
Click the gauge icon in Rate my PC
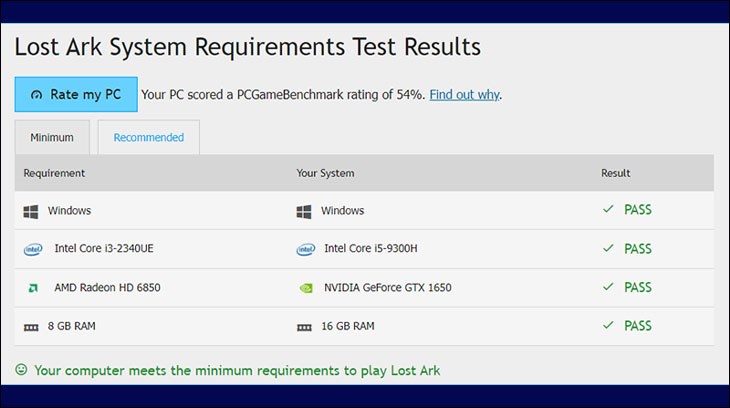[x=37, y=95]
